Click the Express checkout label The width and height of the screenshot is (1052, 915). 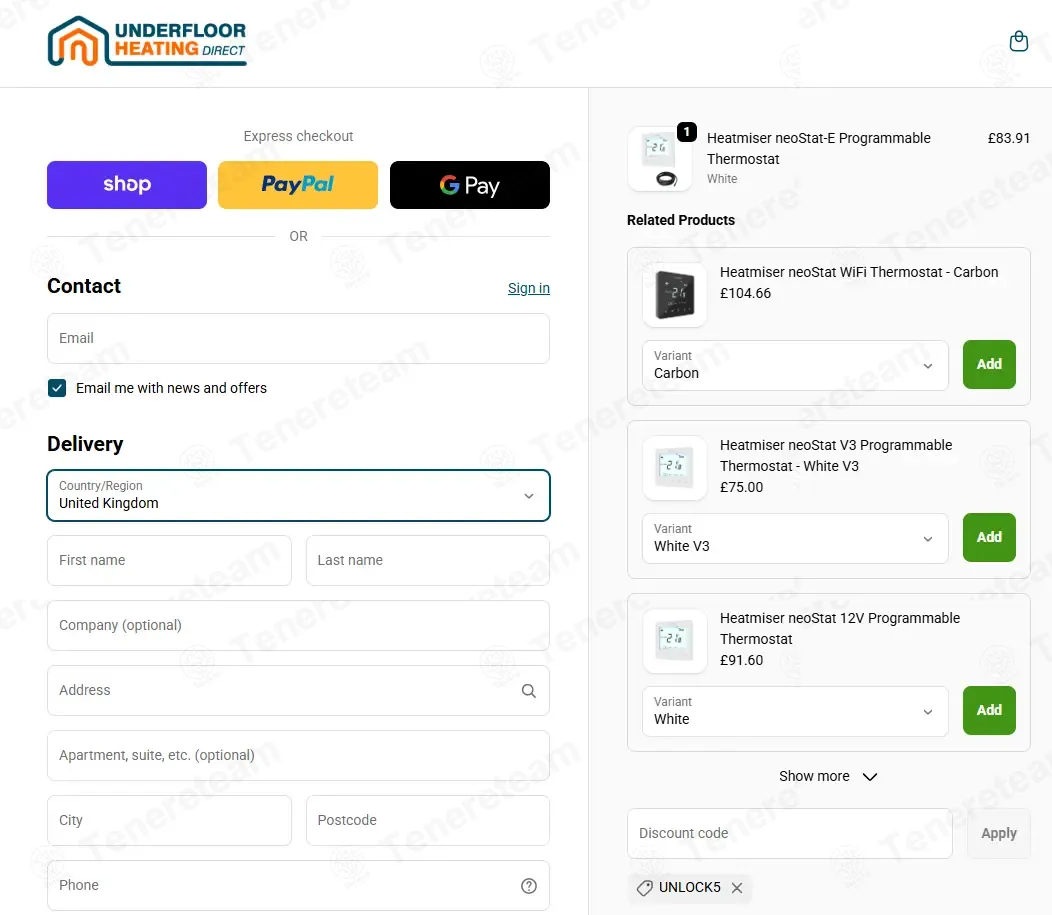click(298, 136)
